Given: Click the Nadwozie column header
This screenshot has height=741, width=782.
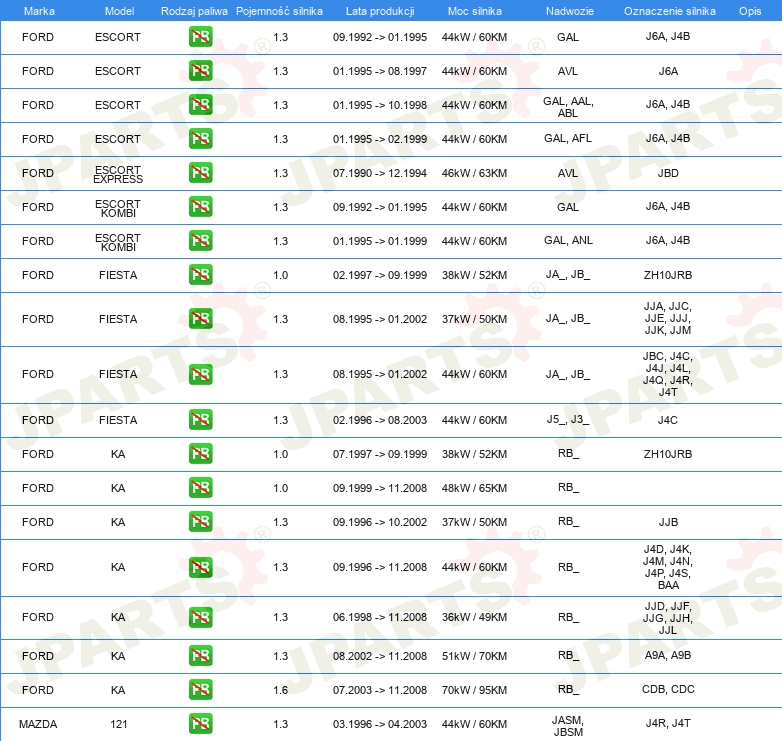Looking at the screenshot, I should click(570, 11).
